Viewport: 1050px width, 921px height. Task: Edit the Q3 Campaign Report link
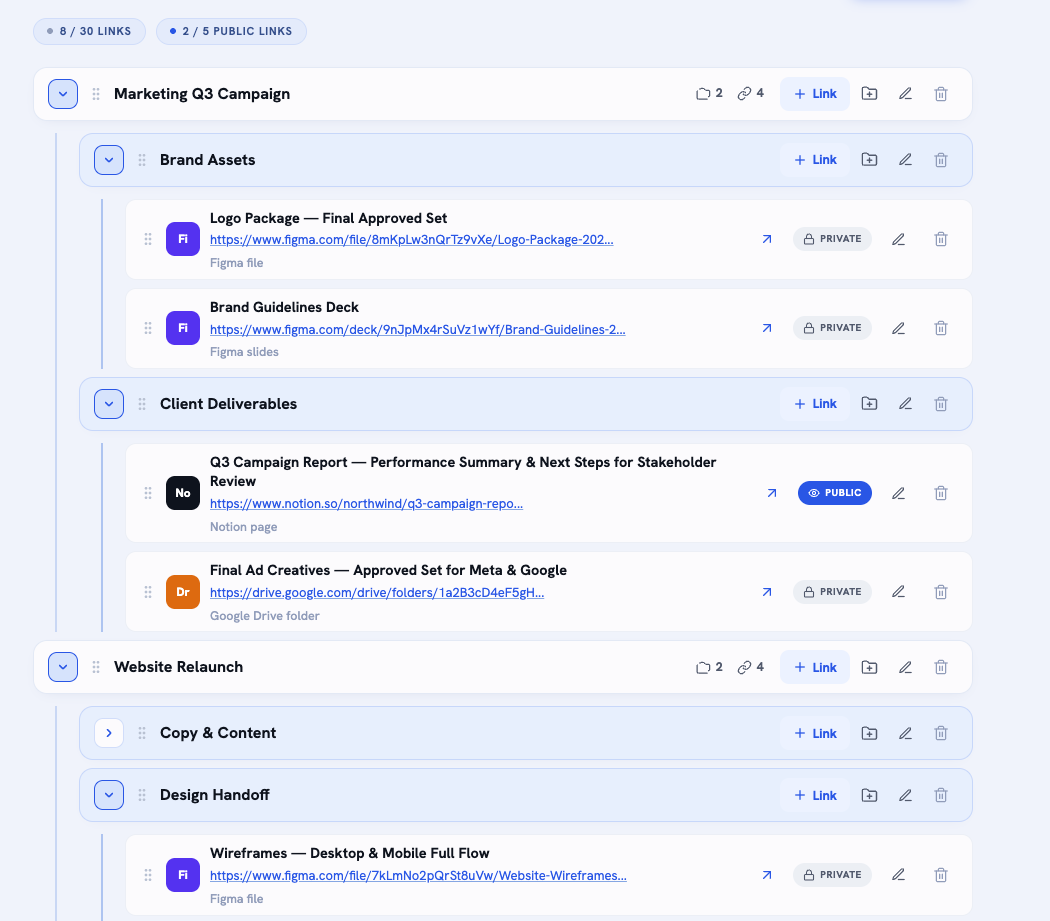pyautogui.click(x=899, y=493)
